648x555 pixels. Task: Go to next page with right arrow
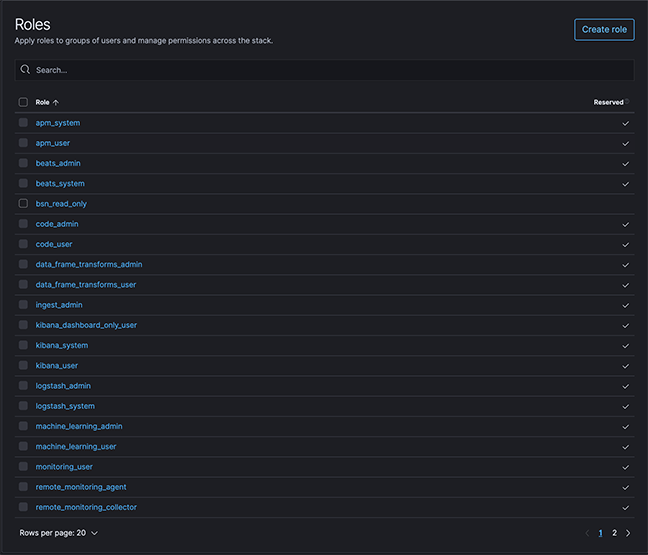point(628,533)
